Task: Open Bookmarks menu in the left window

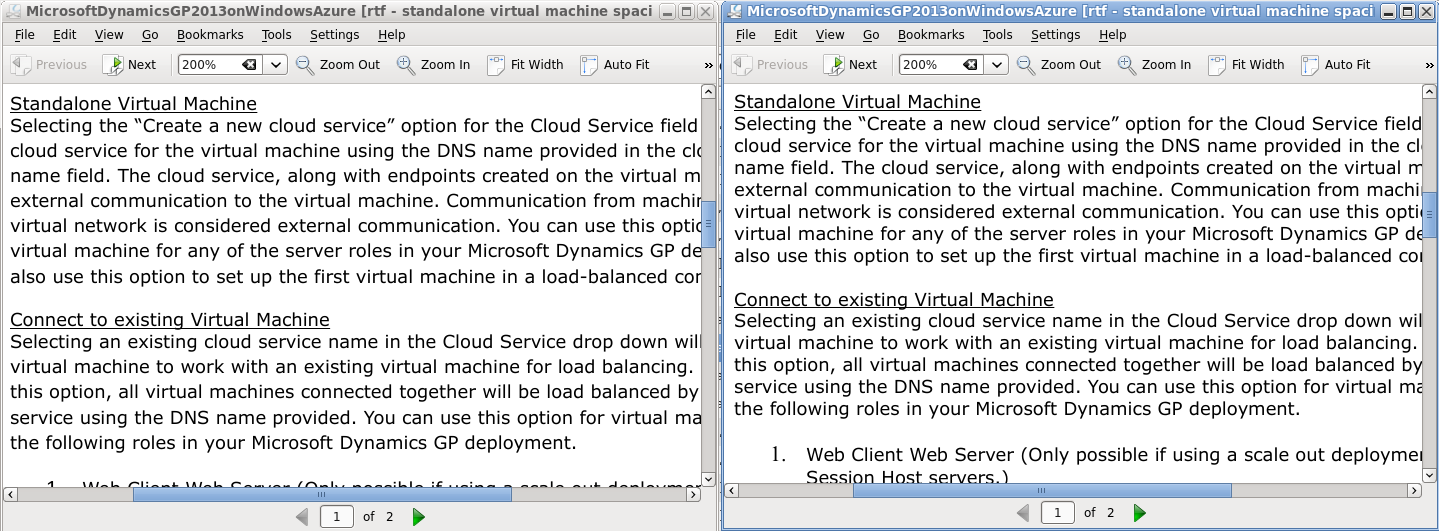Action: tap(210, 34)
